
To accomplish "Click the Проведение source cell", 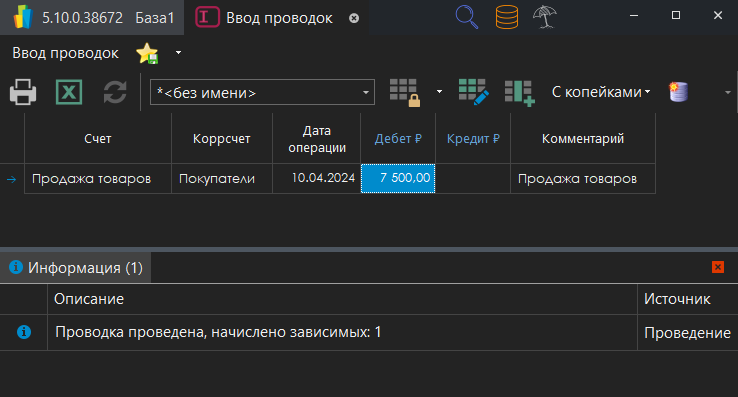I will pos(688,332).
